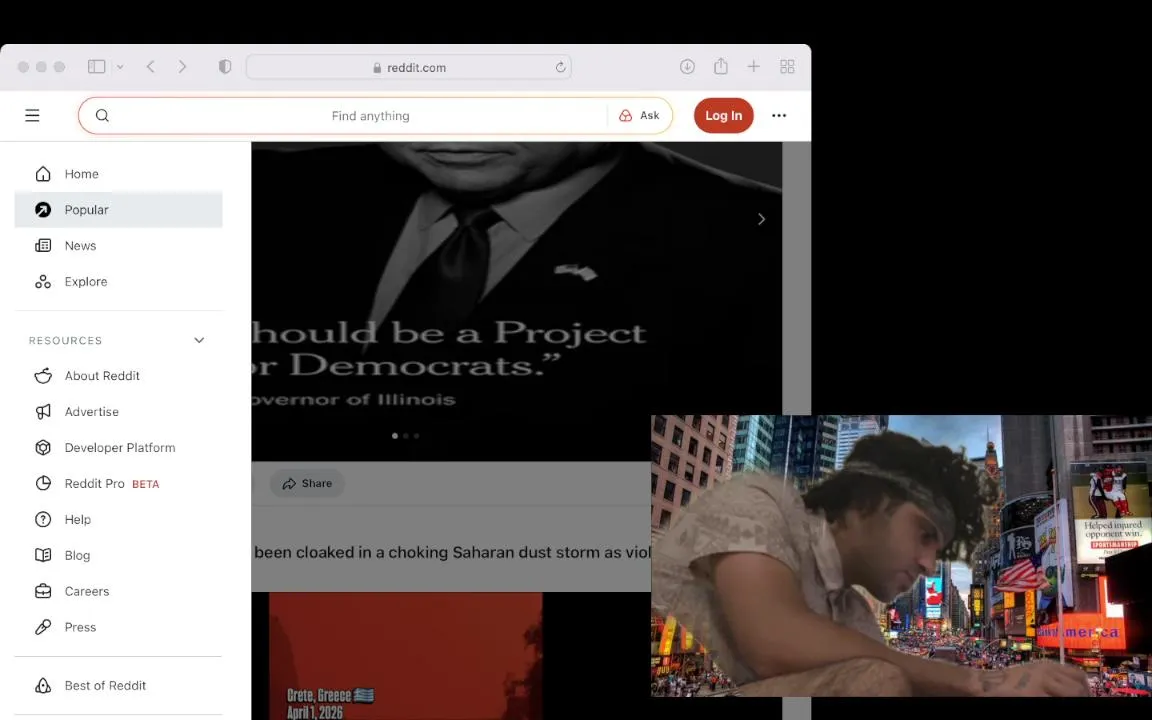Go forward with Safari forward arrow
This screenshot has height=720, width=1152.
point(182,67)
